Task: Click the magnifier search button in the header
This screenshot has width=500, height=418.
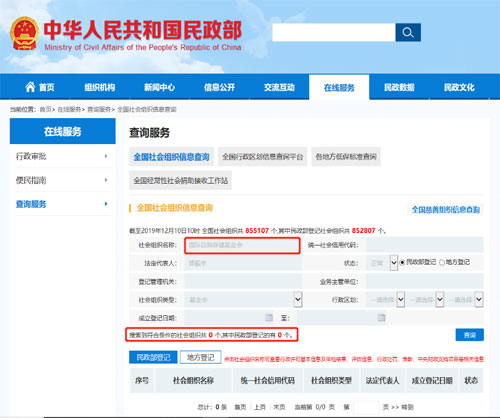Action: coord(408,32)
